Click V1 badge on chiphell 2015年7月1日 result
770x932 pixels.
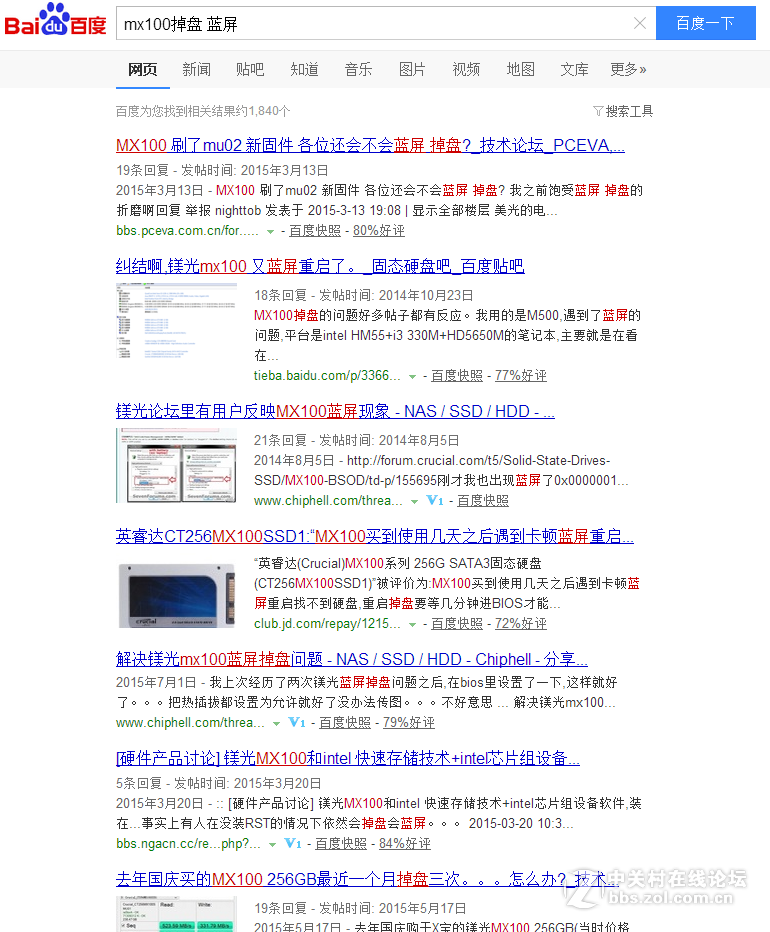pos(297,723)
